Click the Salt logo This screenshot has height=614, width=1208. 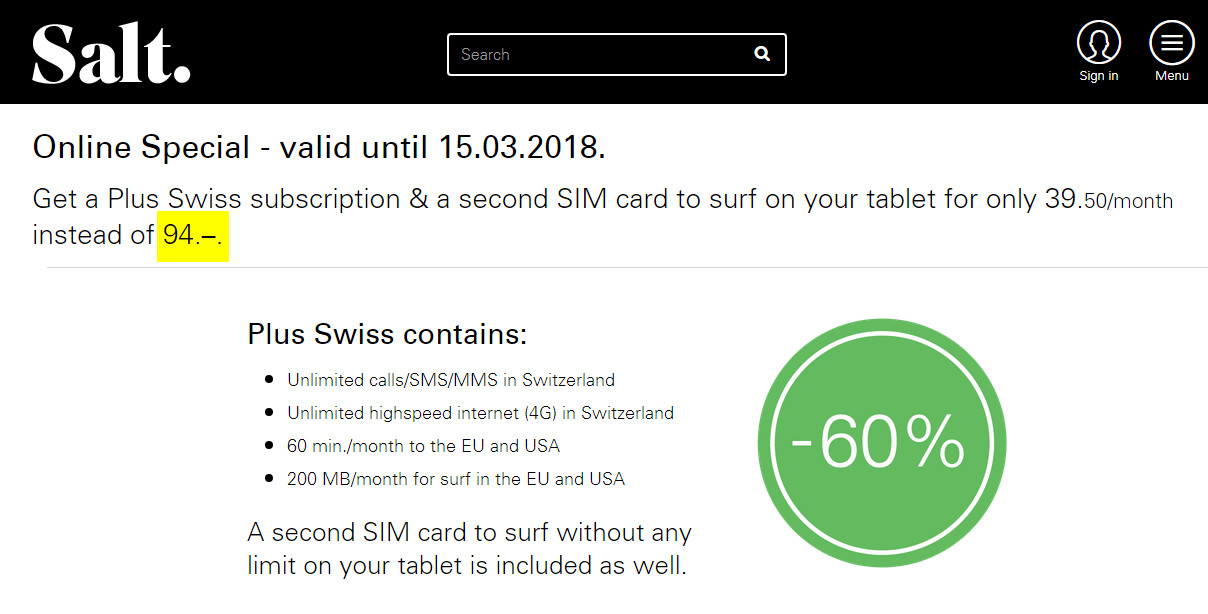pyautogui.click(x=111, y=54)
